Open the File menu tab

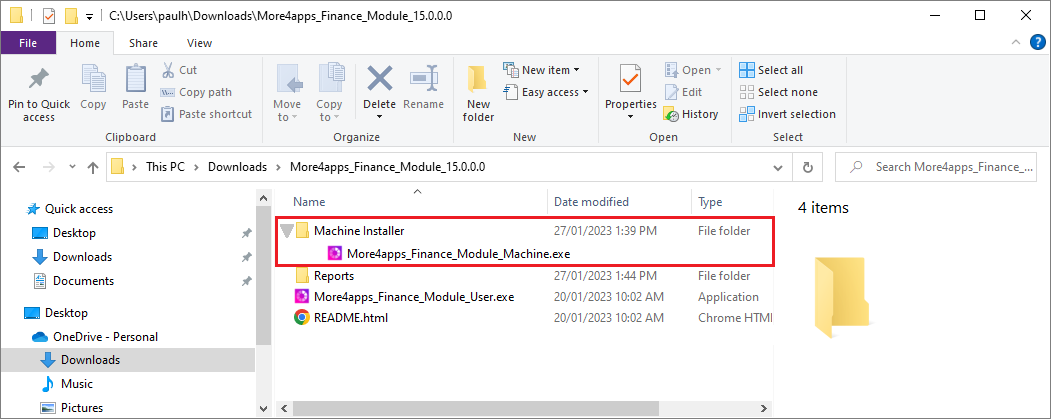[28, 43]
